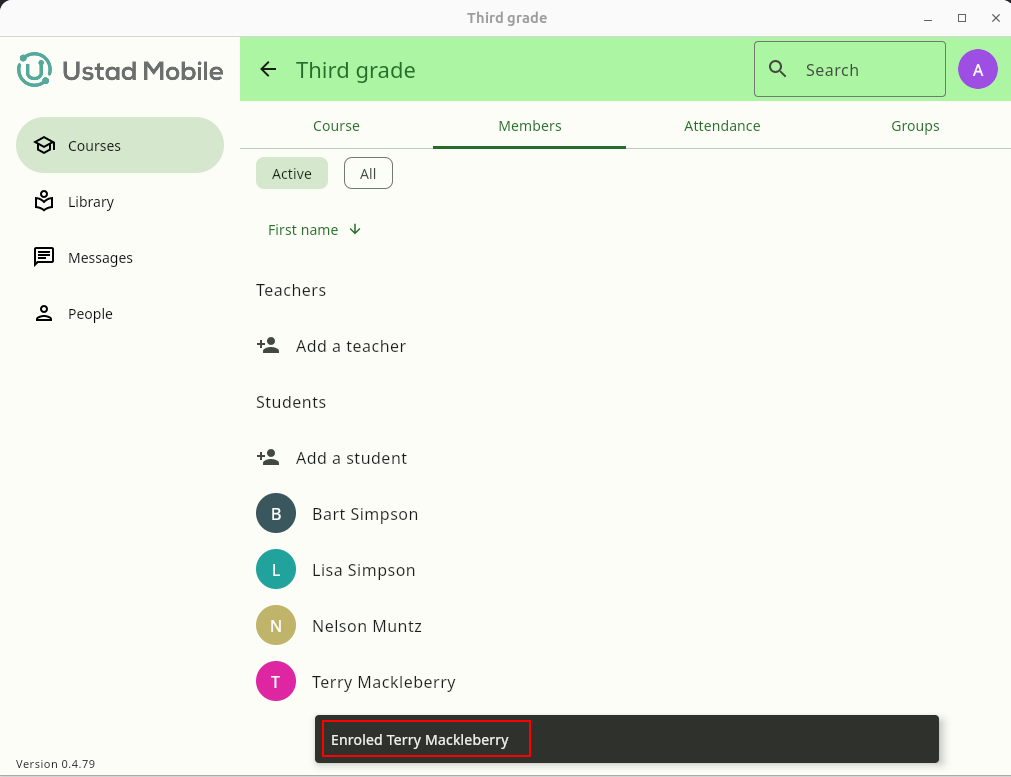
Task: Switch to the Attendance tab
Action: point(722,126)
